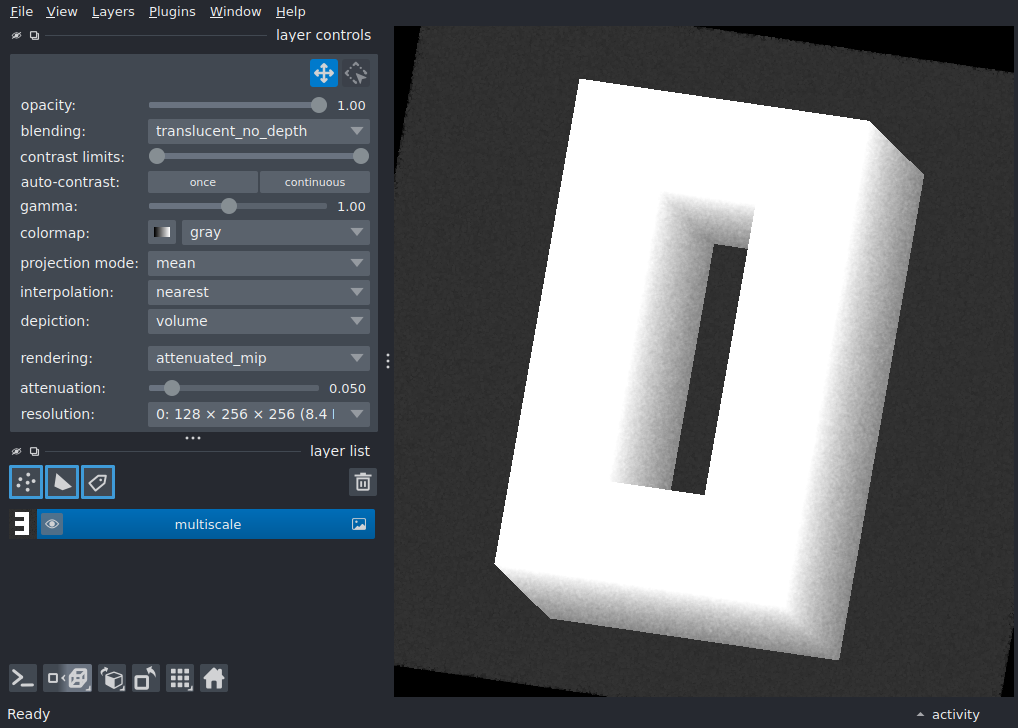The width and height of the screenshot is (1018, 728).
Task: Click the gray colormap preview swatch
Action: coord(162,232)
